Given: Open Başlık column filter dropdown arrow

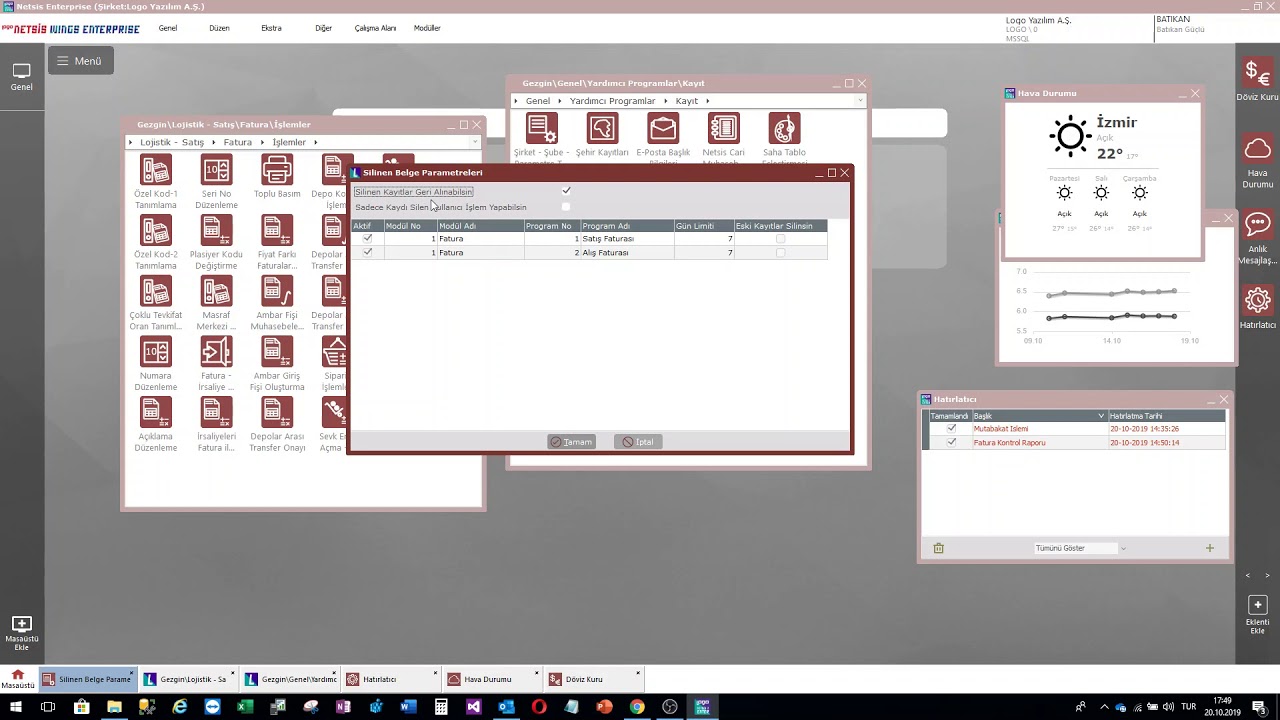Looking at the screenshot, I should click(1101, 416).
